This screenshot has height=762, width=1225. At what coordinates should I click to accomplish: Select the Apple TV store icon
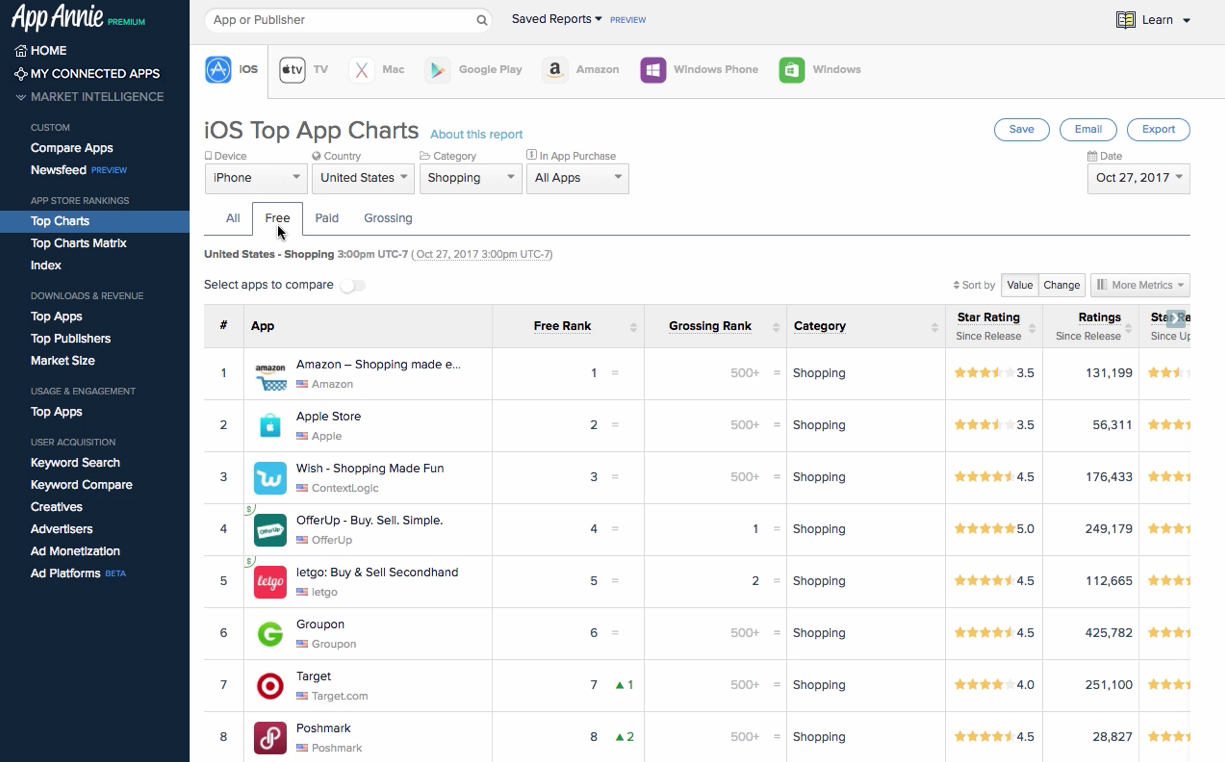click(x=292, y=70)
